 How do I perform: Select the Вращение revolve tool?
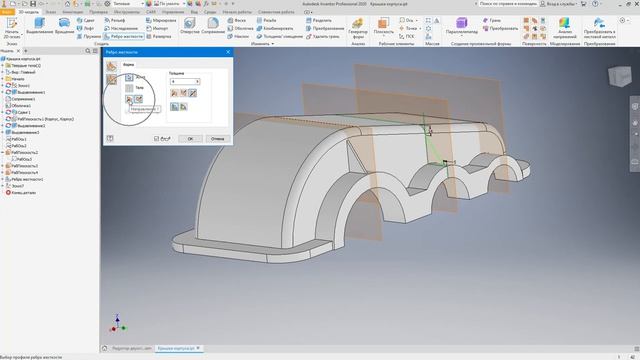pos(64,26)
